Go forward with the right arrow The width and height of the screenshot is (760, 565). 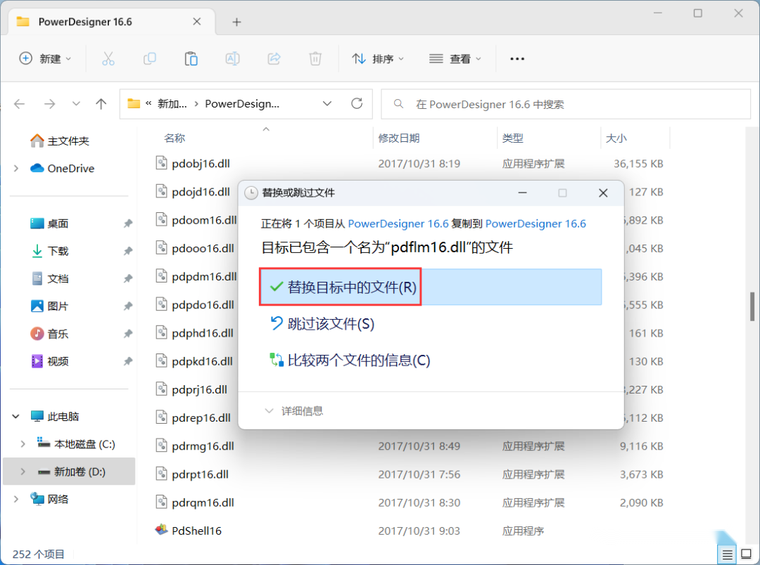(x=49, y=104)
